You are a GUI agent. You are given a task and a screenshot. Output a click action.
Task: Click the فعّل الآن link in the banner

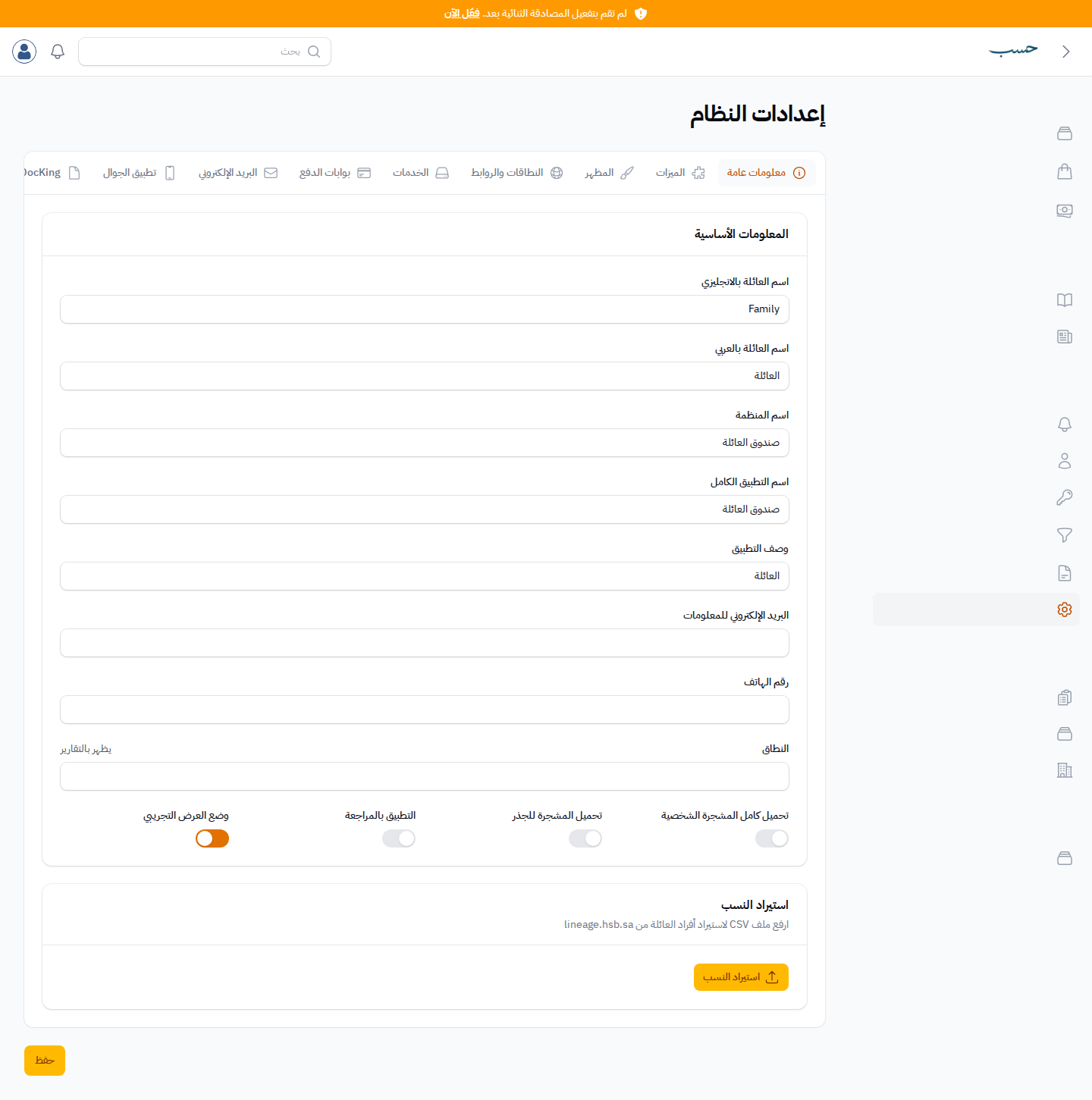[462, 14]
